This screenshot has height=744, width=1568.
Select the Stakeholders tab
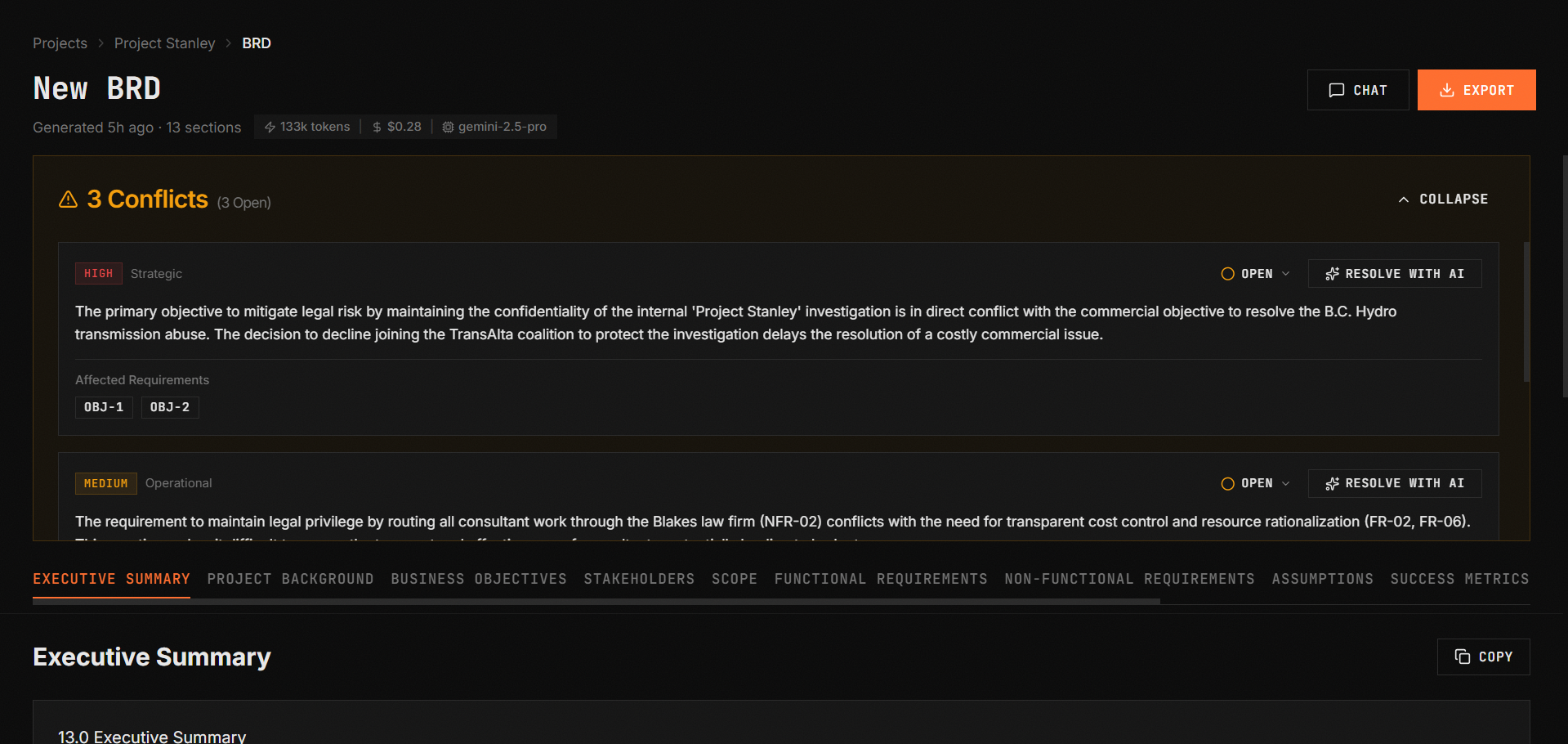639,579
